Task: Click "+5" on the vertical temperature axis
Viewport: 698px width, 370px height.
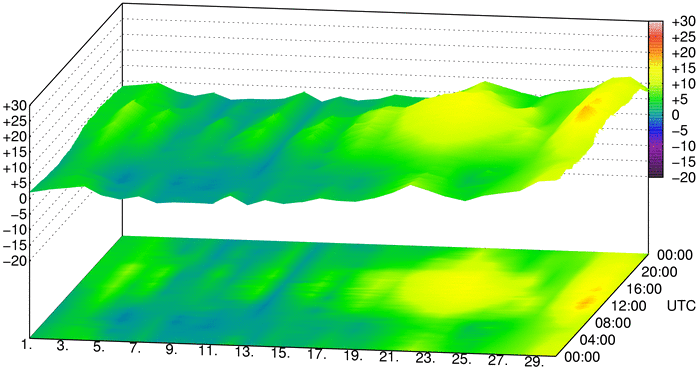Action: 19,183
